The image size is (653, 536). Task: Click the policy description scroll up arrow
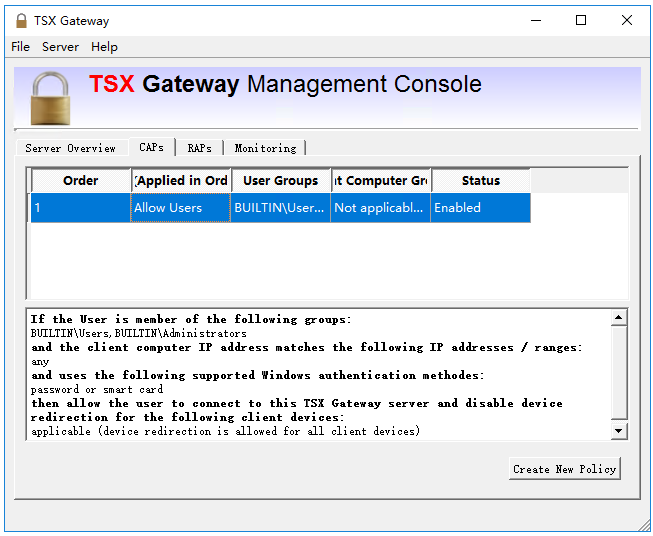(x=619, y=318)
